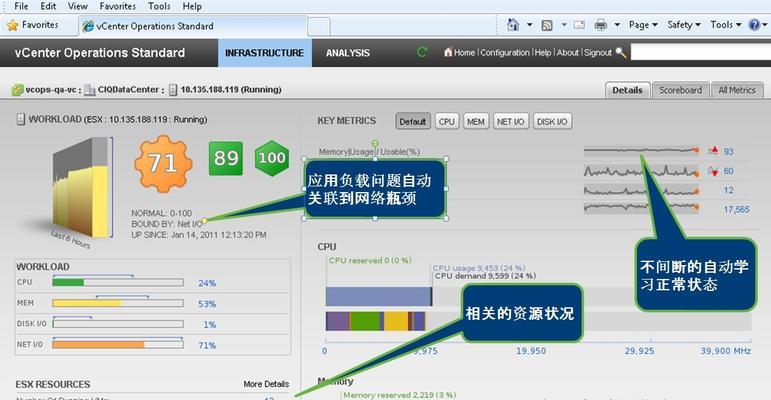Click the green hexagon badge 100
Screen dimensions: 771x400
[272, 158]
